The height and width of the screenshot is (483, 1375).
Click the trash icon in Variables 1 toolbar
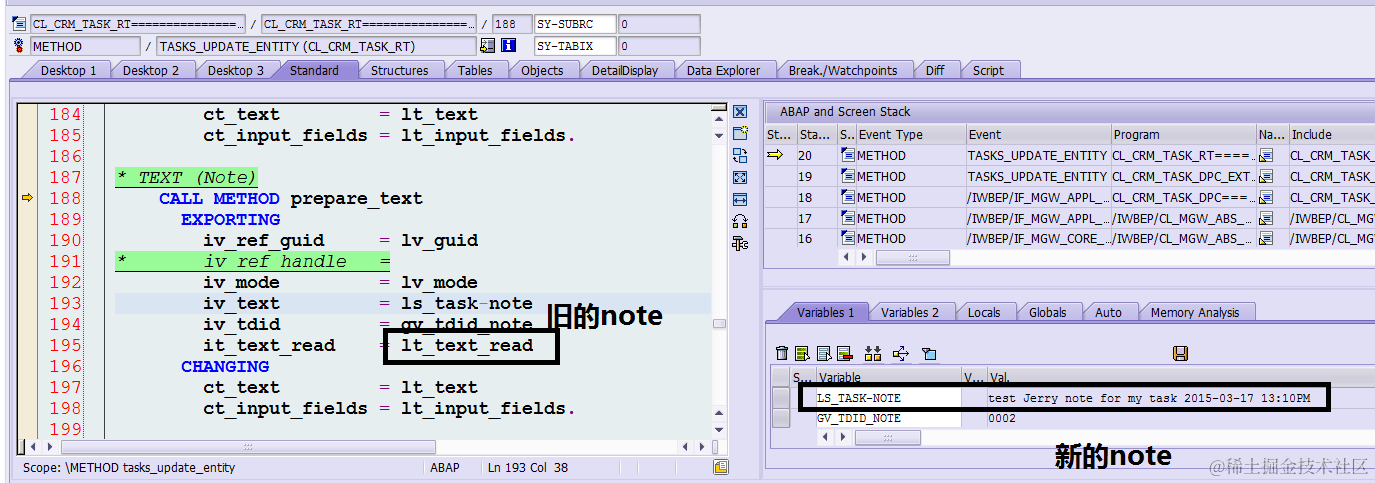point(783,353)
